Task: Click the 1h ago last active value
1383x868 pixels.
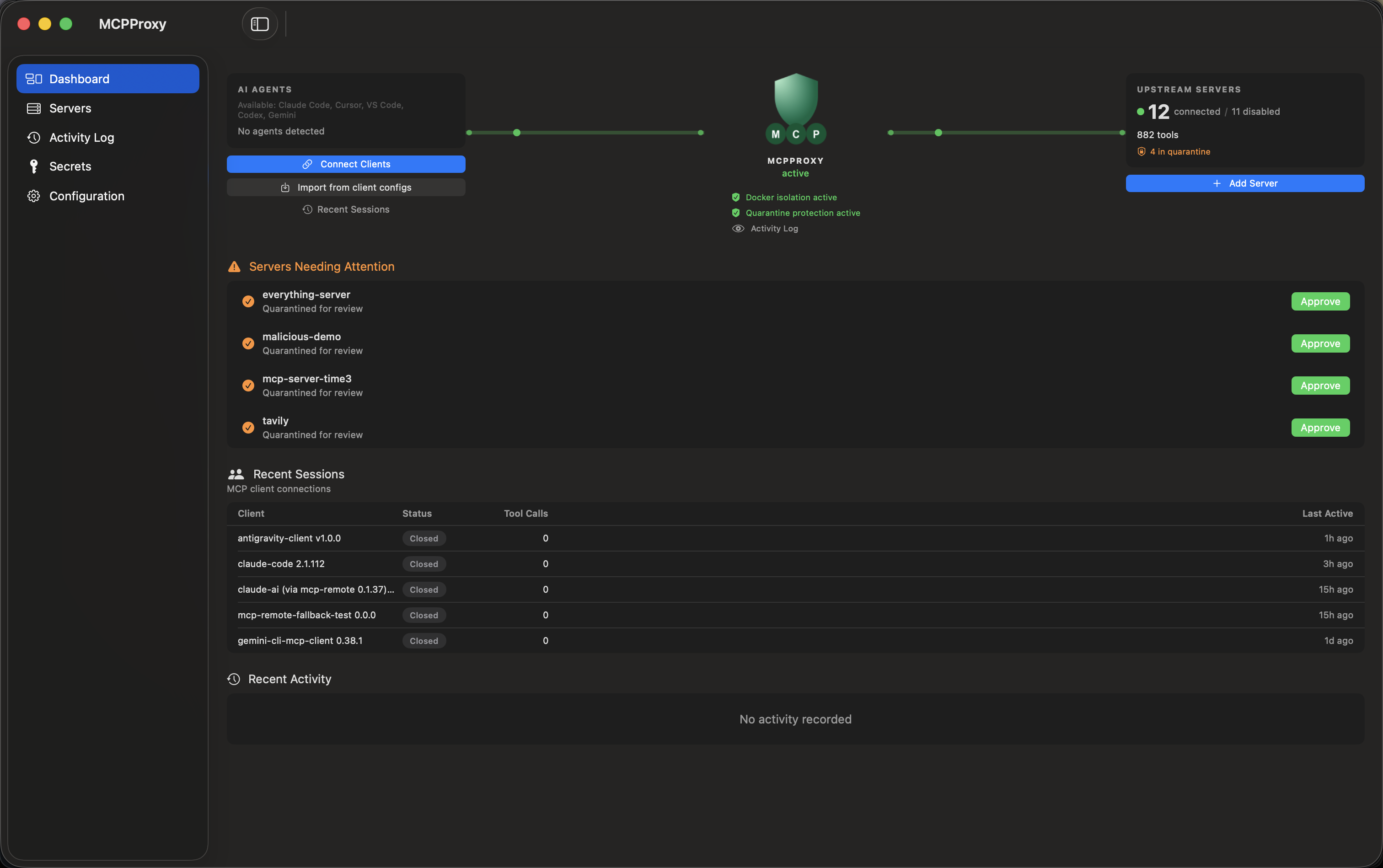Action: (1338, 538)
